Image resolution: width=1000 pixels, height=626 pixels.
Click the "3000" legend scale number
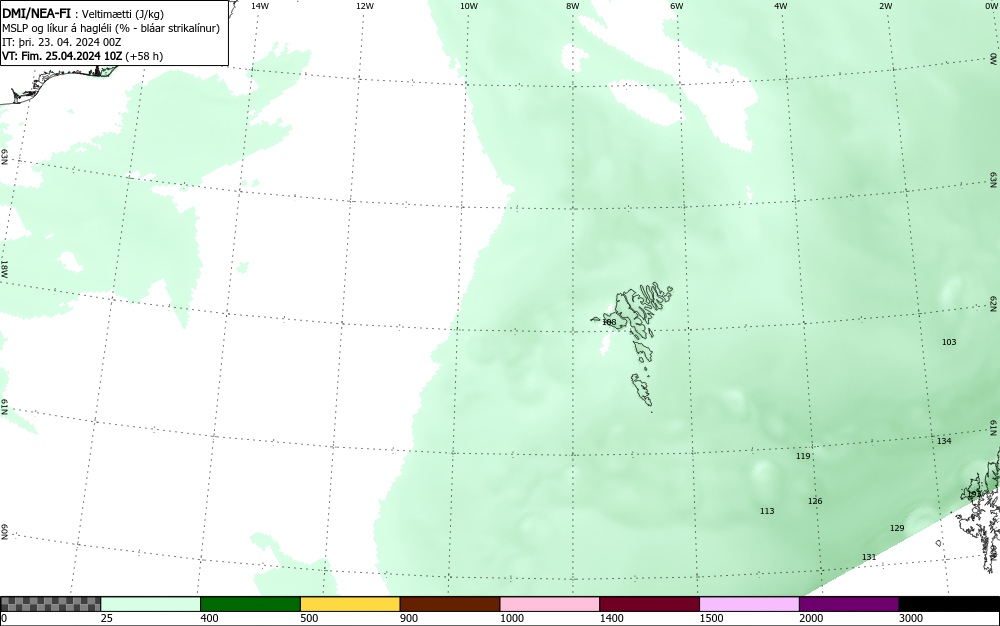coord(911,618)
